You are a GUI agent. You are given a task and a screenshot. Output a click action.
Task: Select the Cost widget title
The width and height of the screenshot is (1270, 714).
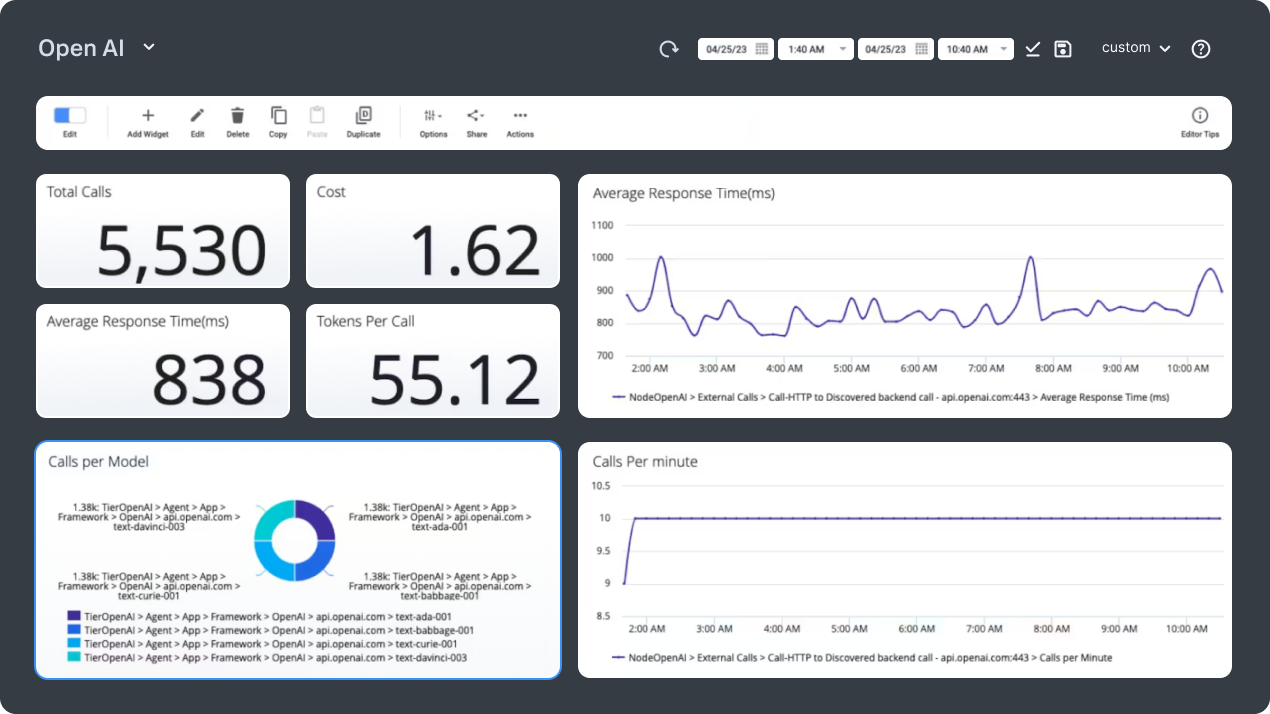pyautogui.click(x=331, y=192)
